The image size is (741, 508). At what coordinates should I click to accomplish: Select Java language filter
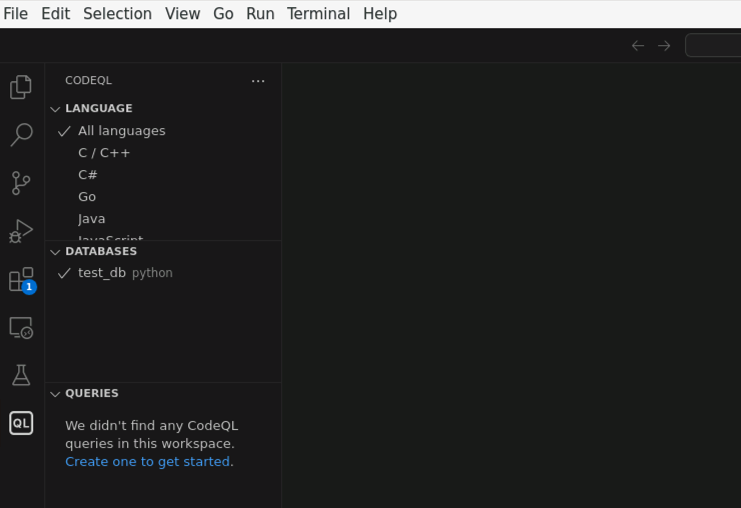pos(164,219)
